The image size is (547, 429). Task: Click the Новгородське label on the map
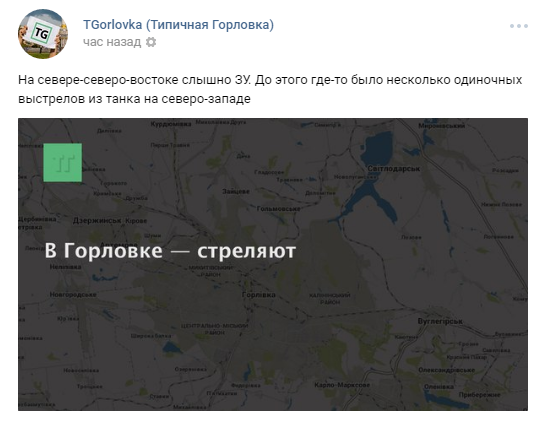pyautogui.click(x=73, y=295)
